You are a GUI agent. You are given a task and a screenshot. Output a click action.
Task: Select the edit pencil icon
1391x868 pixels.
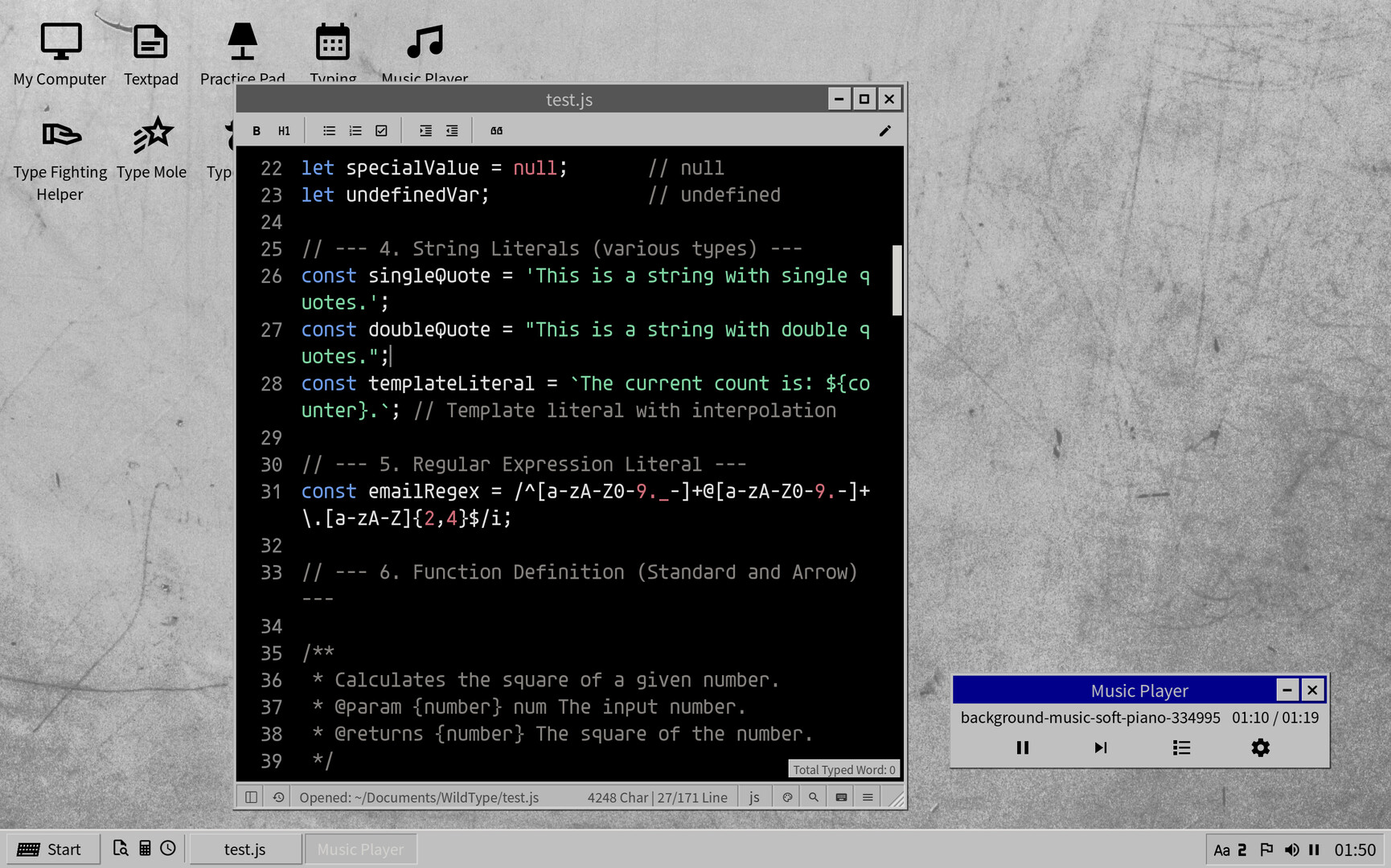(885, 130)
